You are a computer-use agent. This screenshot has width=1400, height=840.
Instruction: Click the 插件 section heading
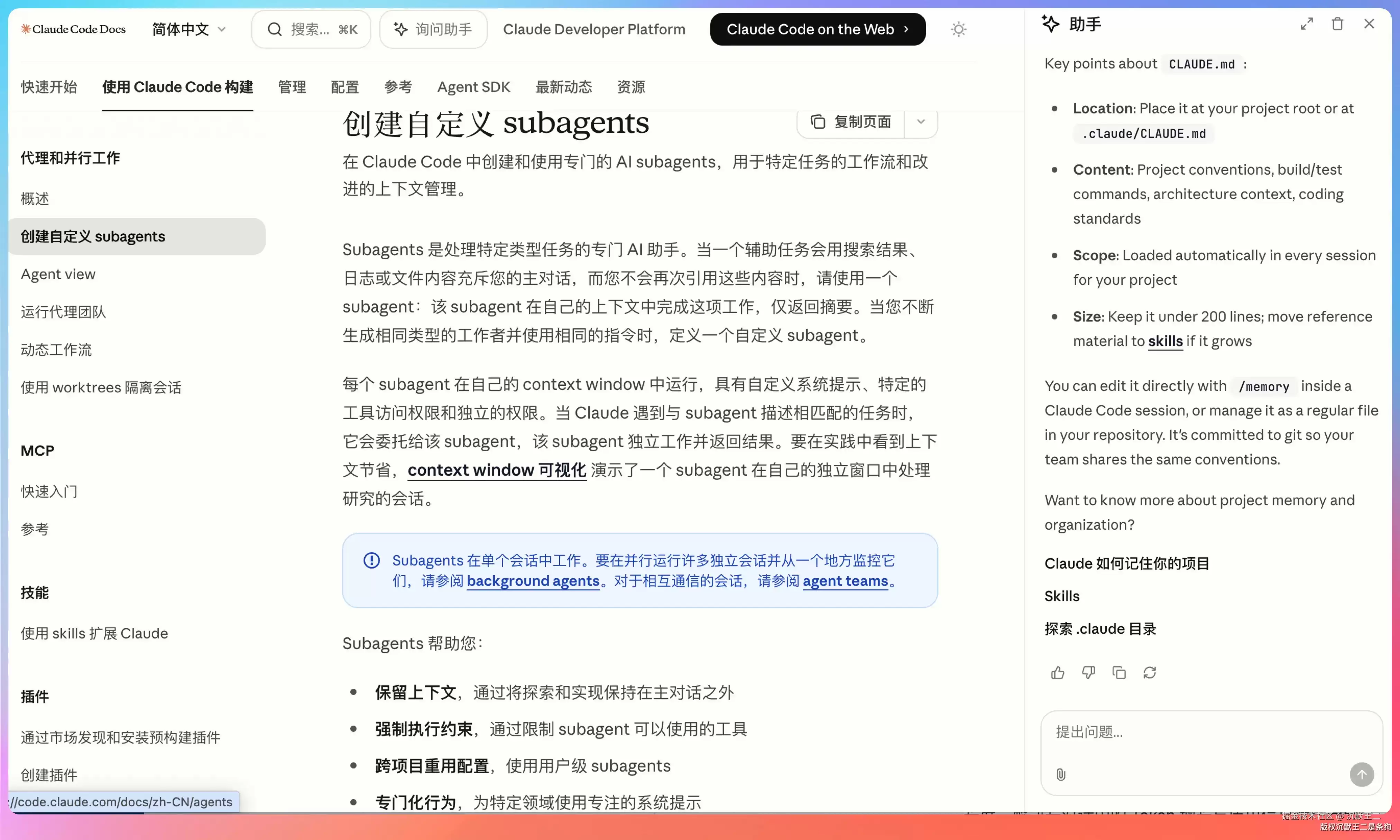point(35,696)
